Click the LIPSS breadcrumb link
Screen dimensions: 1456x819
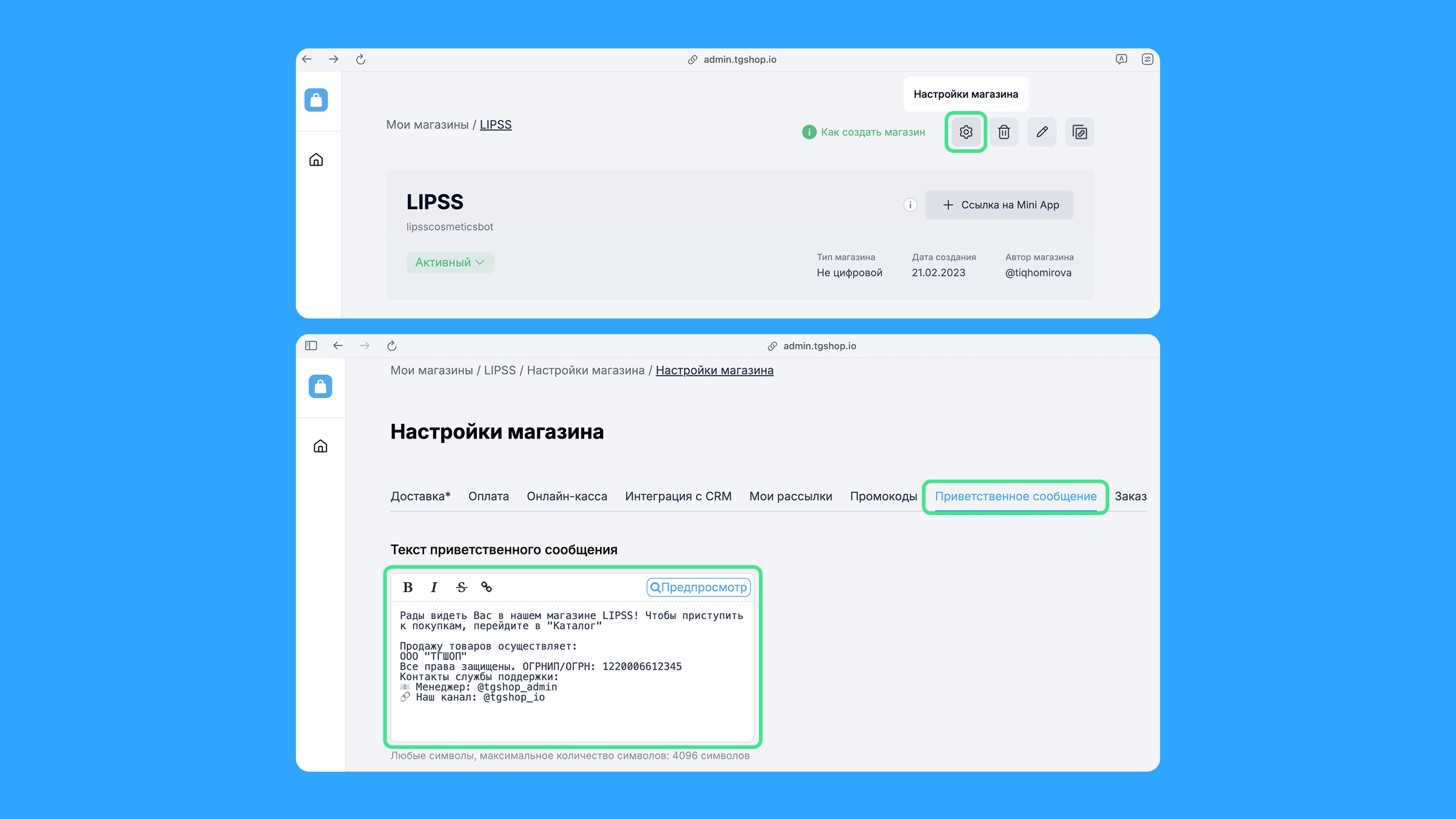[x=496, y=124]
